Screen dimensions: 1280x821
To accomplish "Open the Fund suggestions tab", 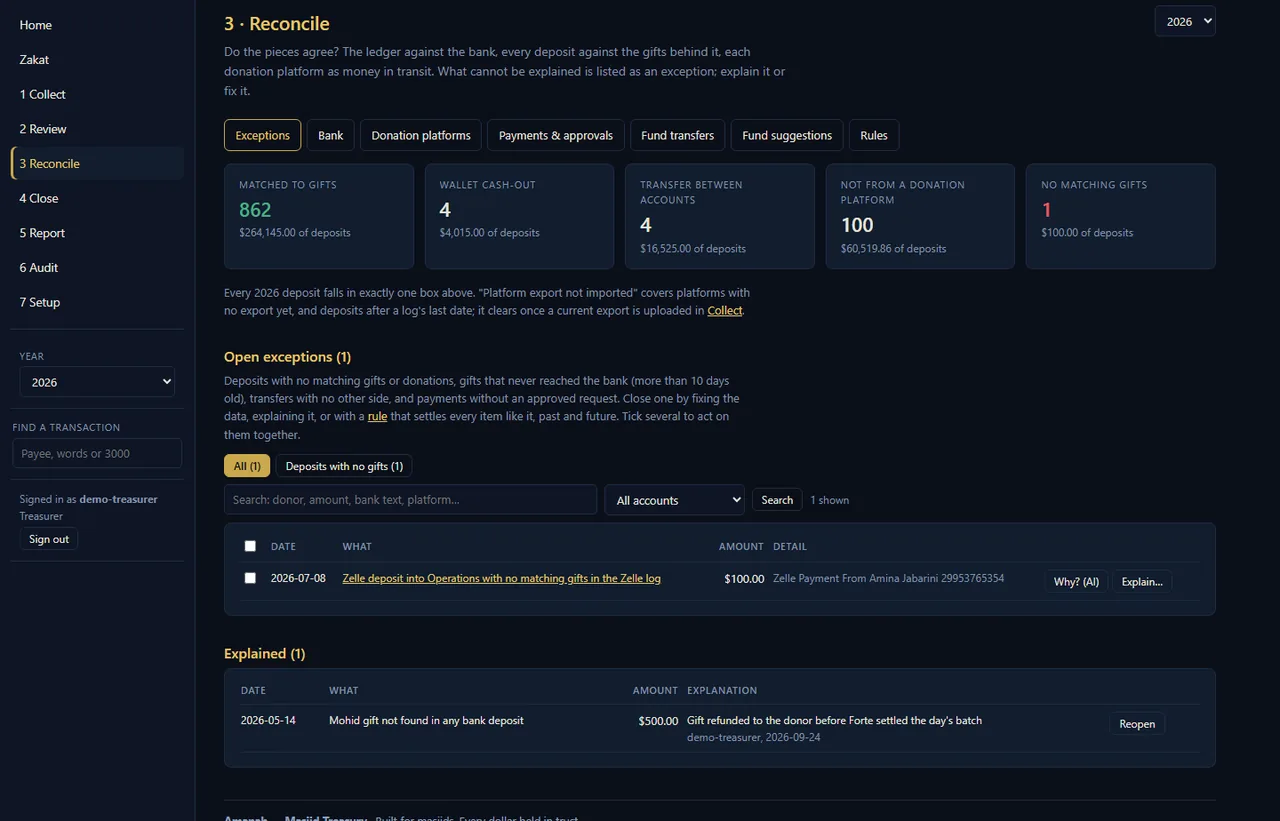I will [x=787, y=135].
